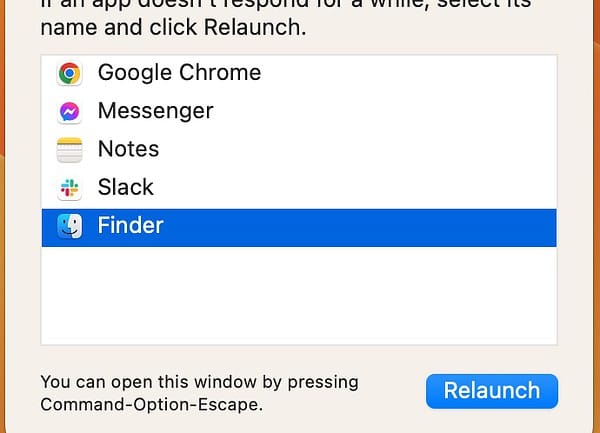Viewport: 600px width, 433px height.
Task: Click the Notes app icon
Action: point(69,150)
